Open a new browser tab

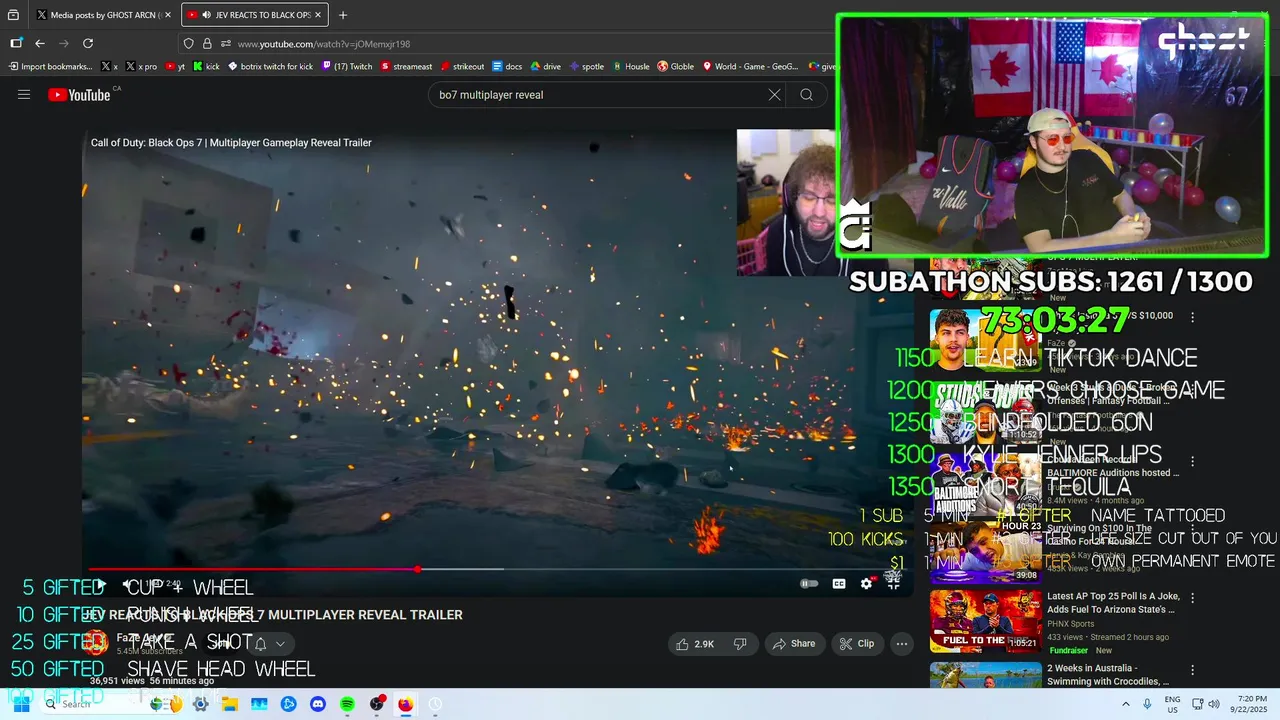[x=343, y=15]
